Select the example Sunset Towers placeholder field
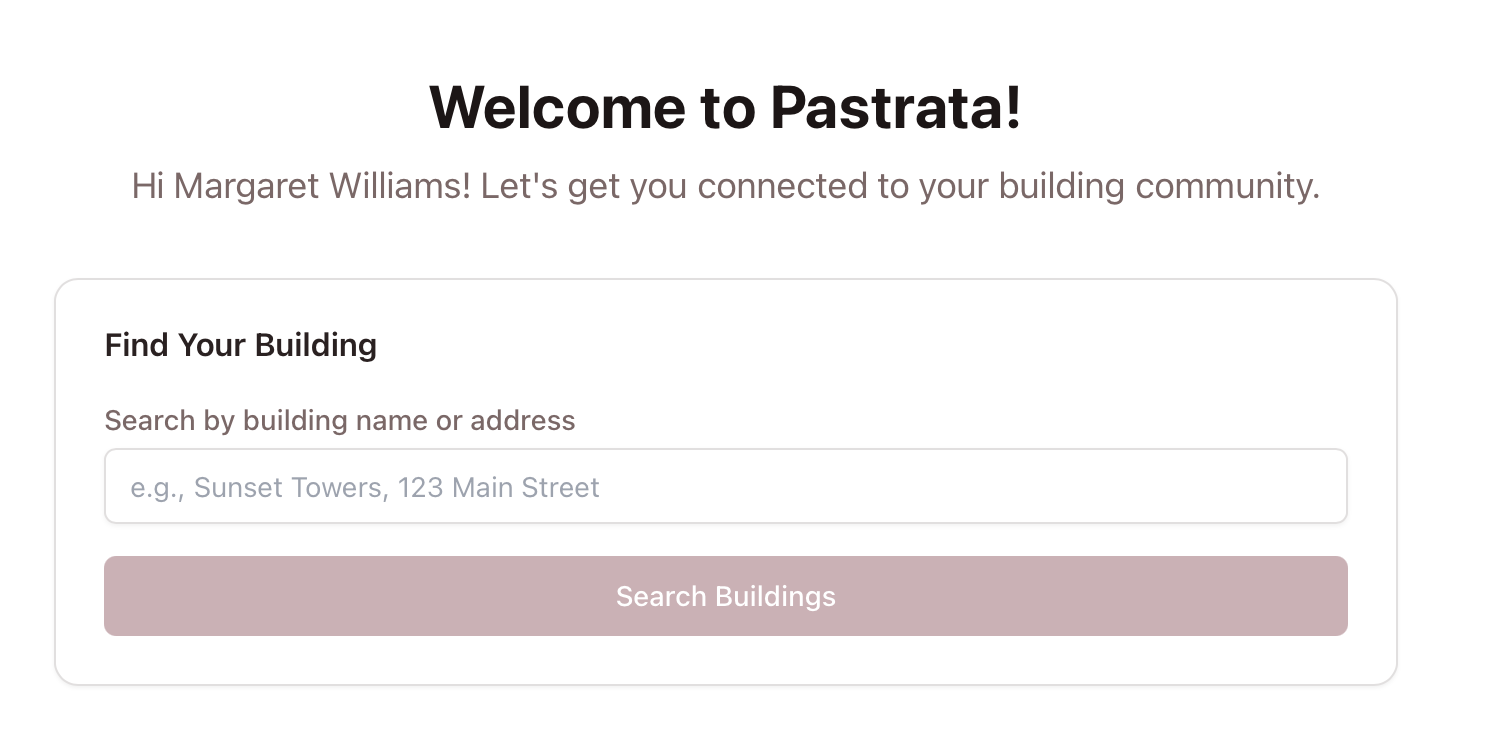The width and height of the screenshot is (1494, 750). pyautogui.click(x=726, y=486)
